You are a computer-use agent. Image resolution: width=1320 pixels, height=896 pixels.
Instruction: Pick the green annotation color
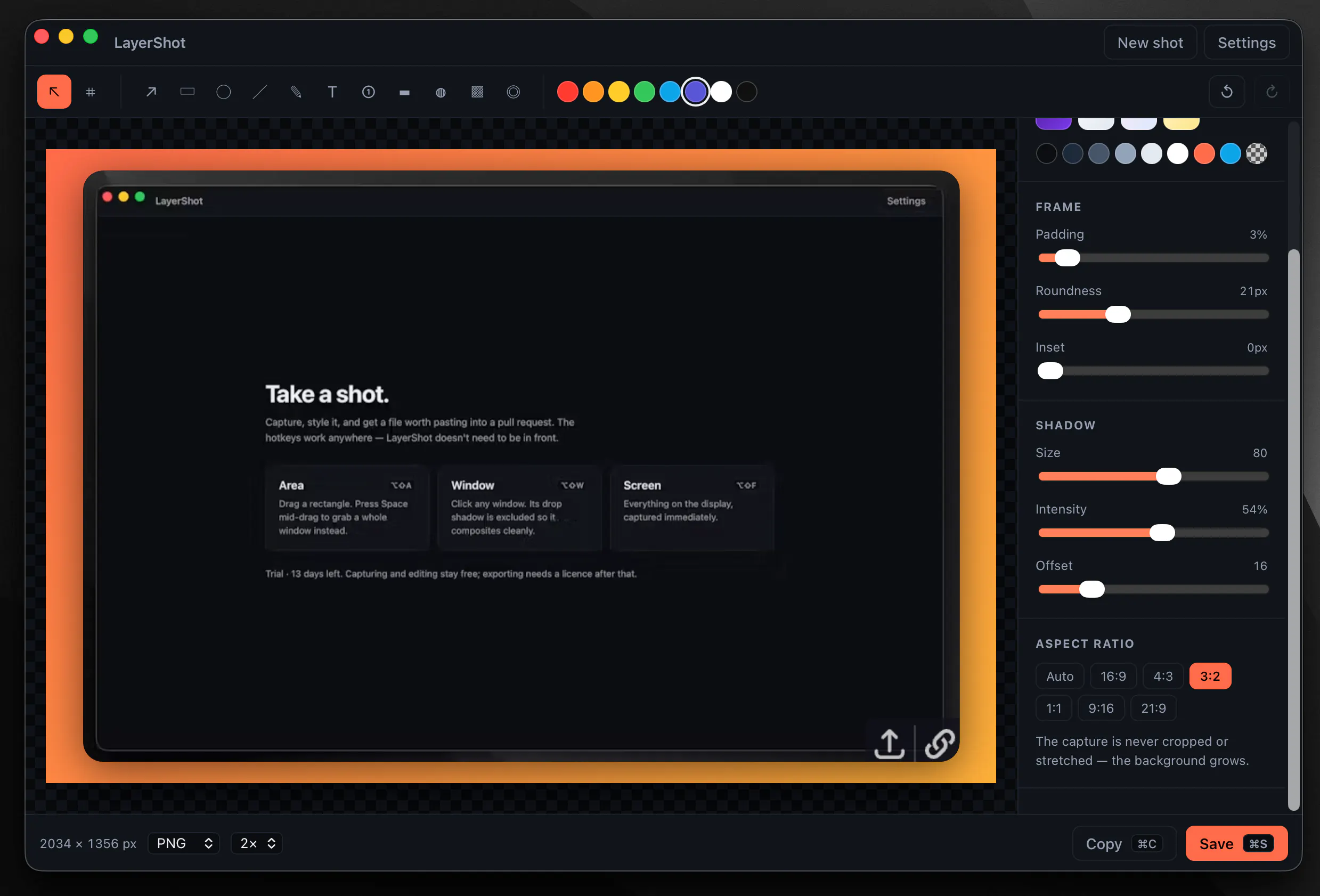coord(645,92)
